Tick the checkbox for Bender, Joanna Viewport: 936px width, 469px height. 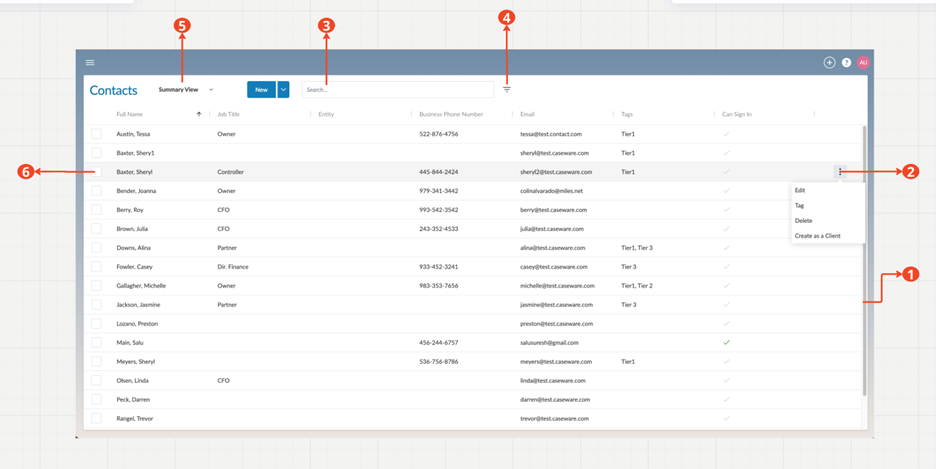point(96,191)
